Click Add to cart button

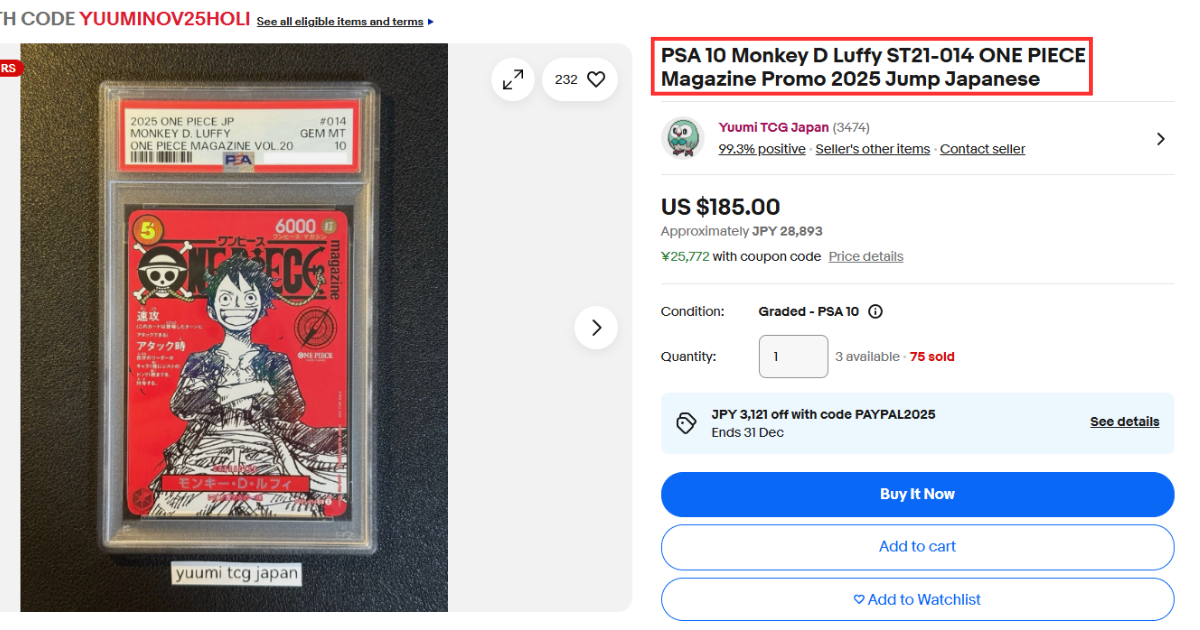[917, 546]
